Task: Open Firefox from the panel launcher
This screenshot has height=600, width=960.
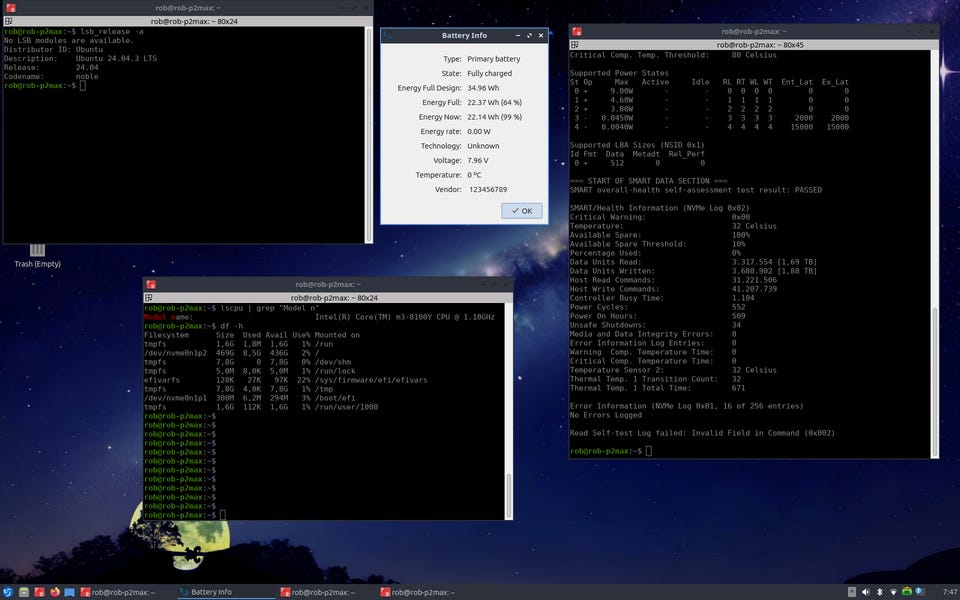Action: [x=55, y=592]
